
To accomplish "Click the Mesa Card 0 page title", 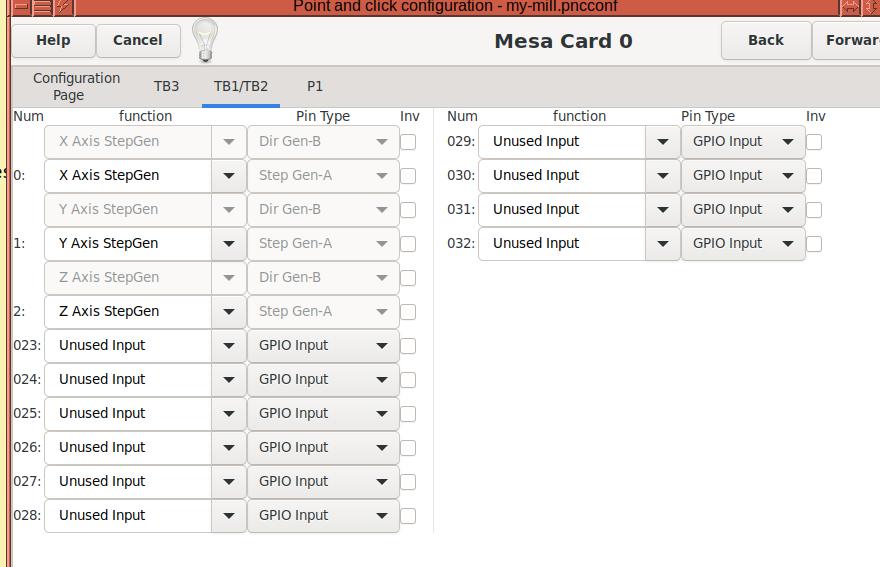I will click(563, 41).
